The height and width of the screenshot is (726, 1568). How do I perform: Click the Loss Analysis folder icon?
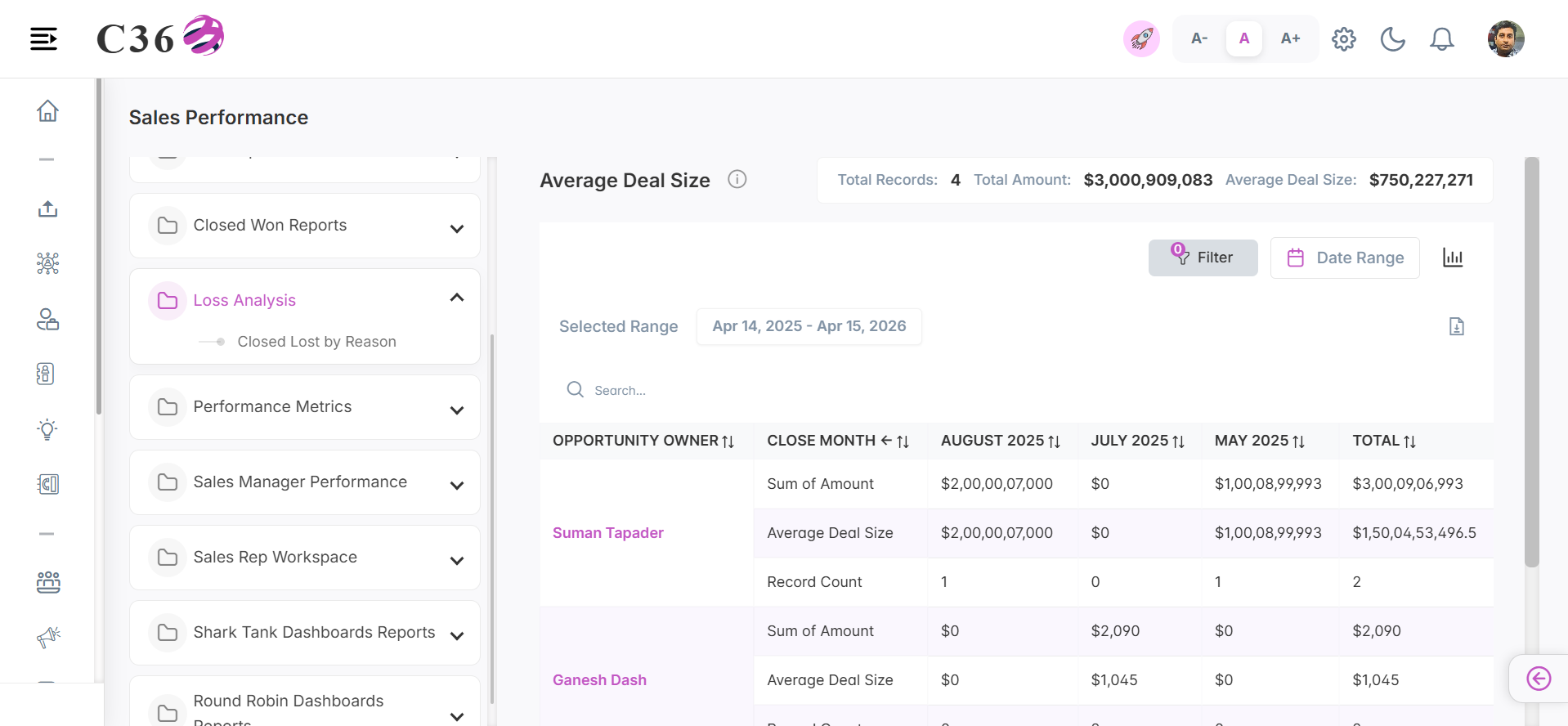click(x=168, y=301)
